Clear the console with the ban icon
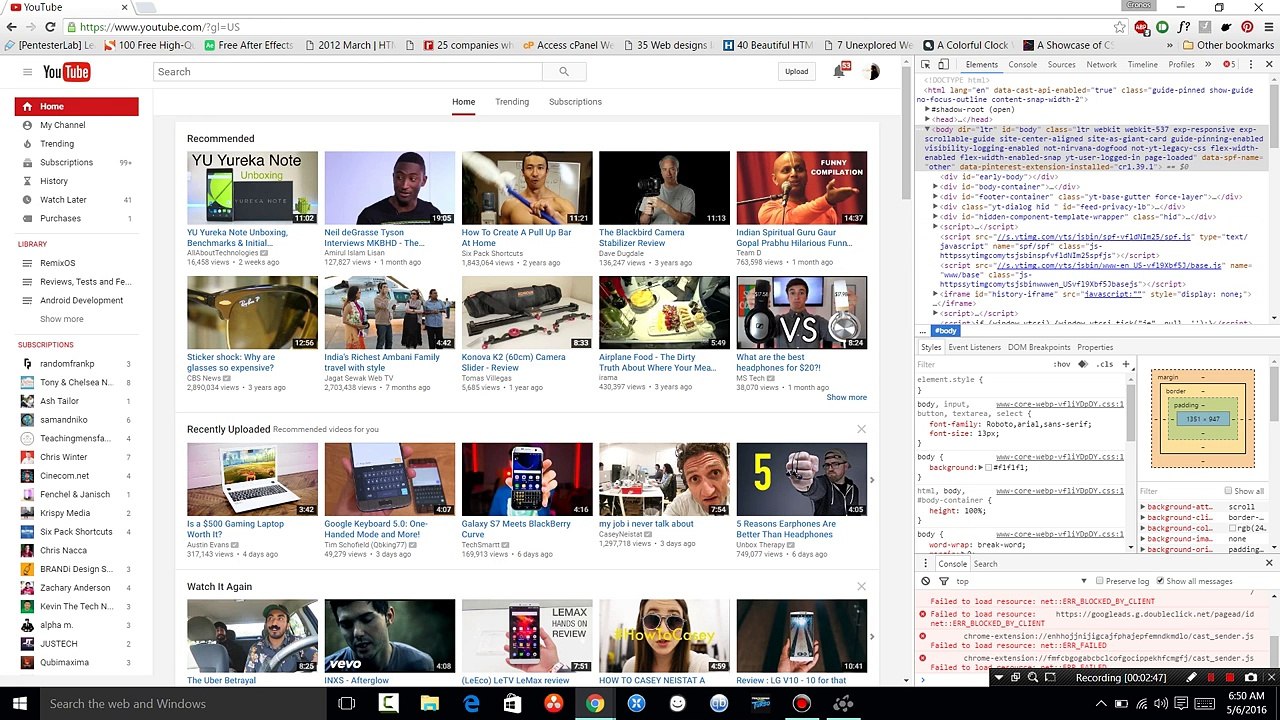 (x=926, y=581)
